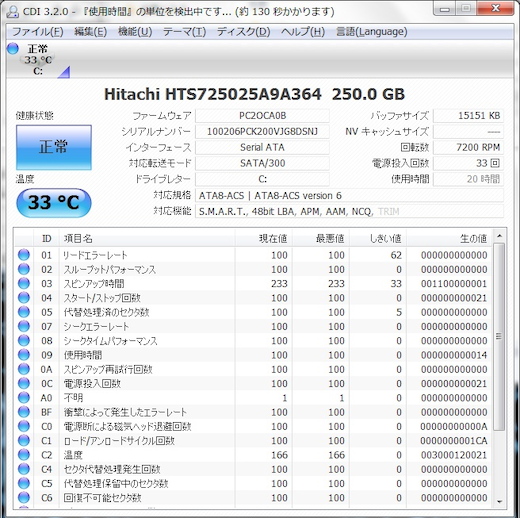Open the 言語(Language) menu
Viewport: 520px width, 518px height.
click(371, 32)
